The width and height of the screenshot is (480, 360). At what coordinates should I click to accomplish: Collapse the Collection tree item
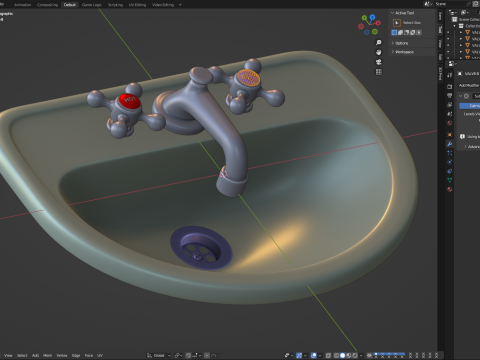click(x=454, y=26)
